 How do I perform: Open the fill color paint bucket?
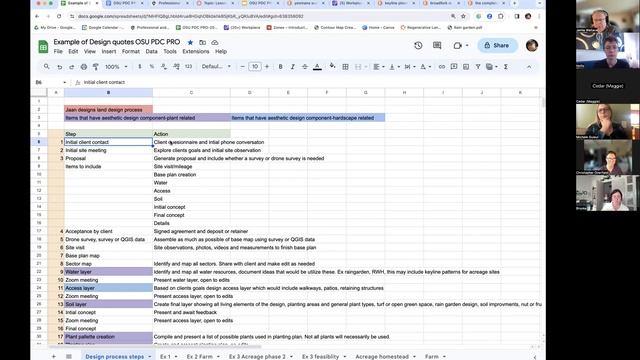click(x=332, y=66)
